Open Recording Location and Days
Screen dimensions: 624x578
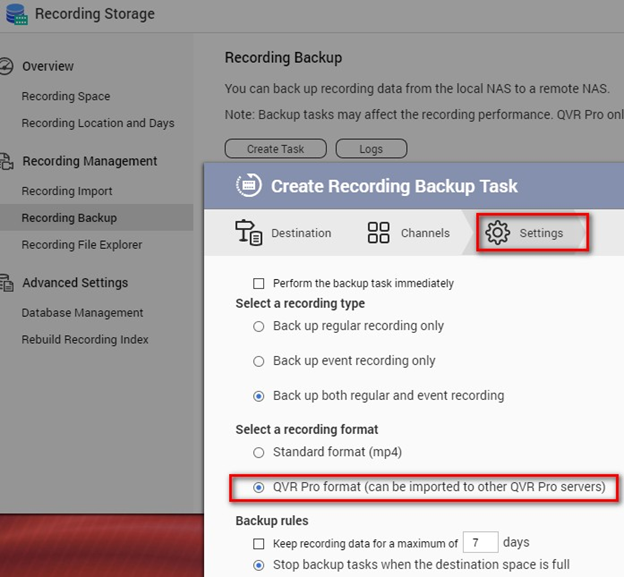98,123
